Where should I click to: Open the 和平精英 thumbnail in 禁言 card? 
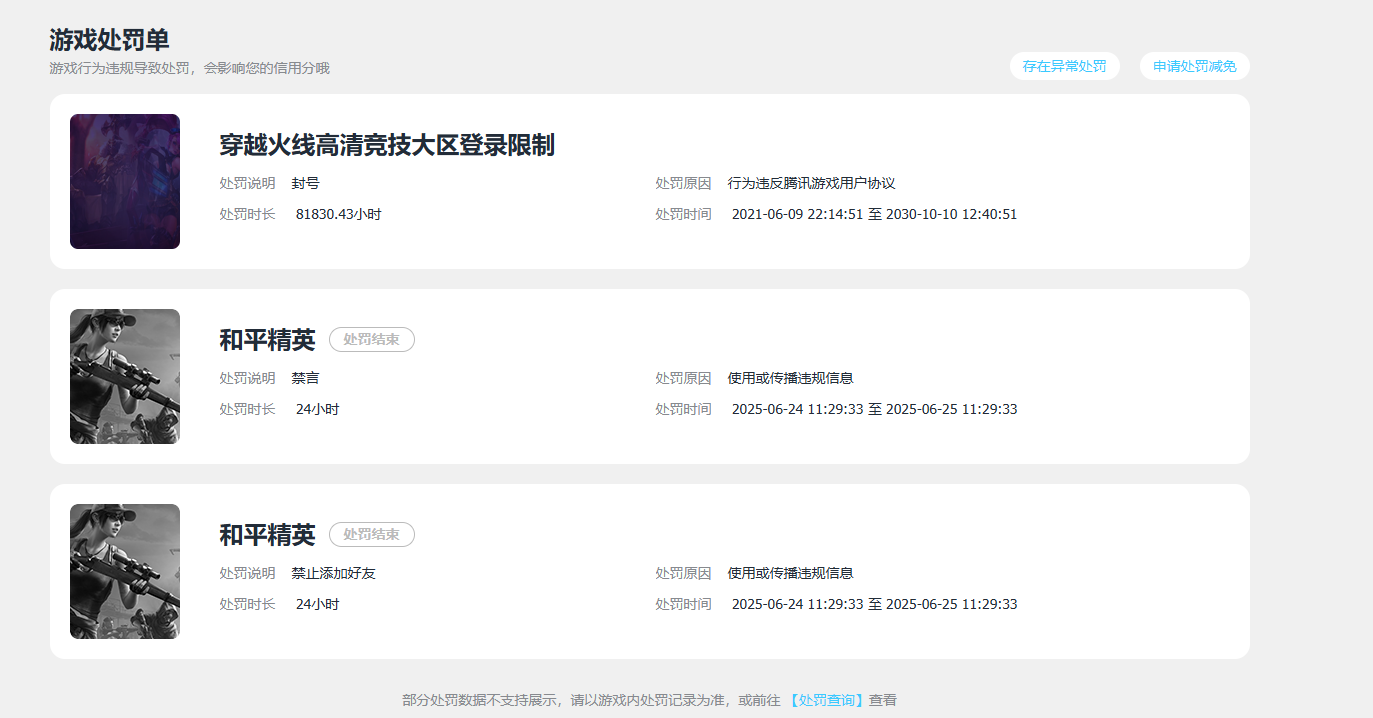pyautogui.click(x=125, y=376)
